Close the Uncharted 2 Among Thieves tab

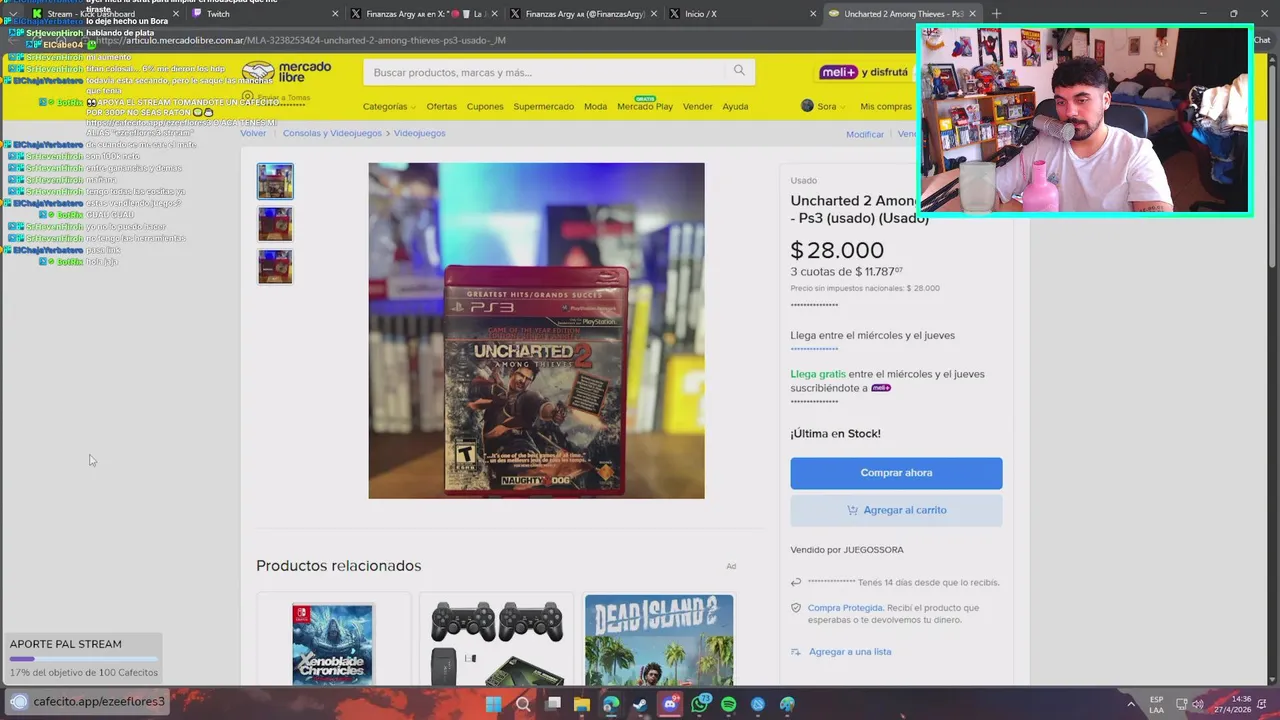coord(971,14)
